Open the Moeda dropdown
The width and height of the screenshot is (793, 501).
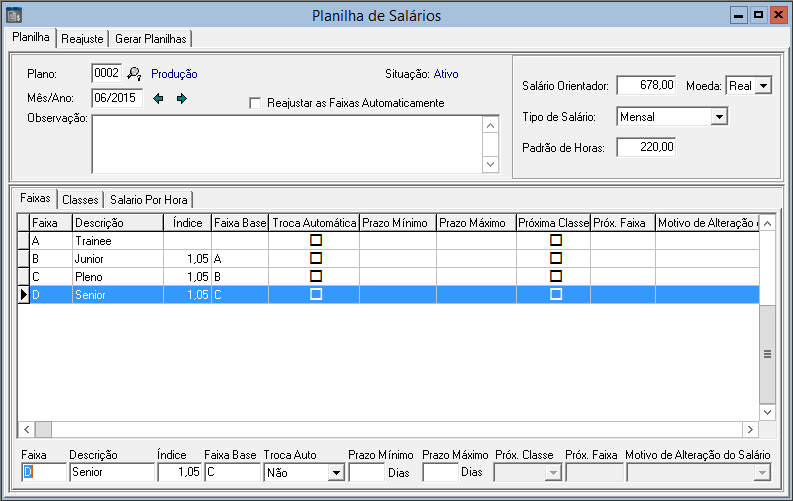(x=763, y=86)
